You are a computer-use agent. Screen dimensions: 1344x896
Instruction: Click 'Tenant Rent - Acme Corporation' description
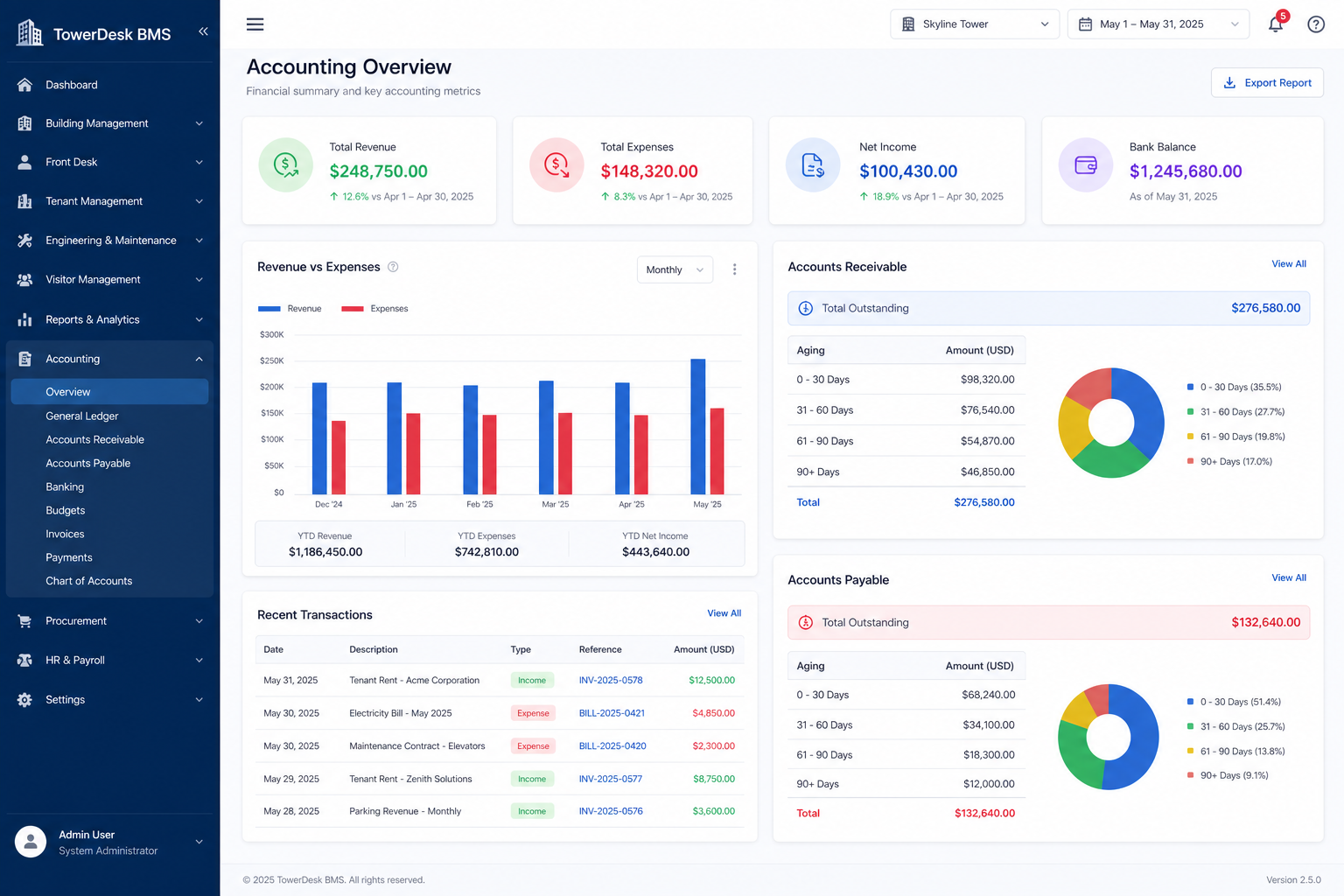click(414, 681)
